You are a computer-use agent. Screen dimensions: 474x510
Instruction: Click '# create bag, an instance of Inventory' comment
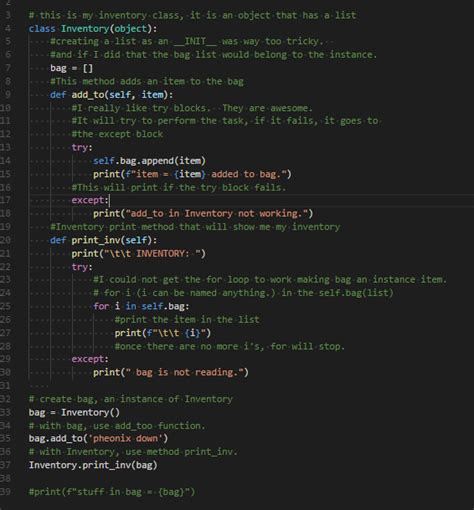[131, 399]
